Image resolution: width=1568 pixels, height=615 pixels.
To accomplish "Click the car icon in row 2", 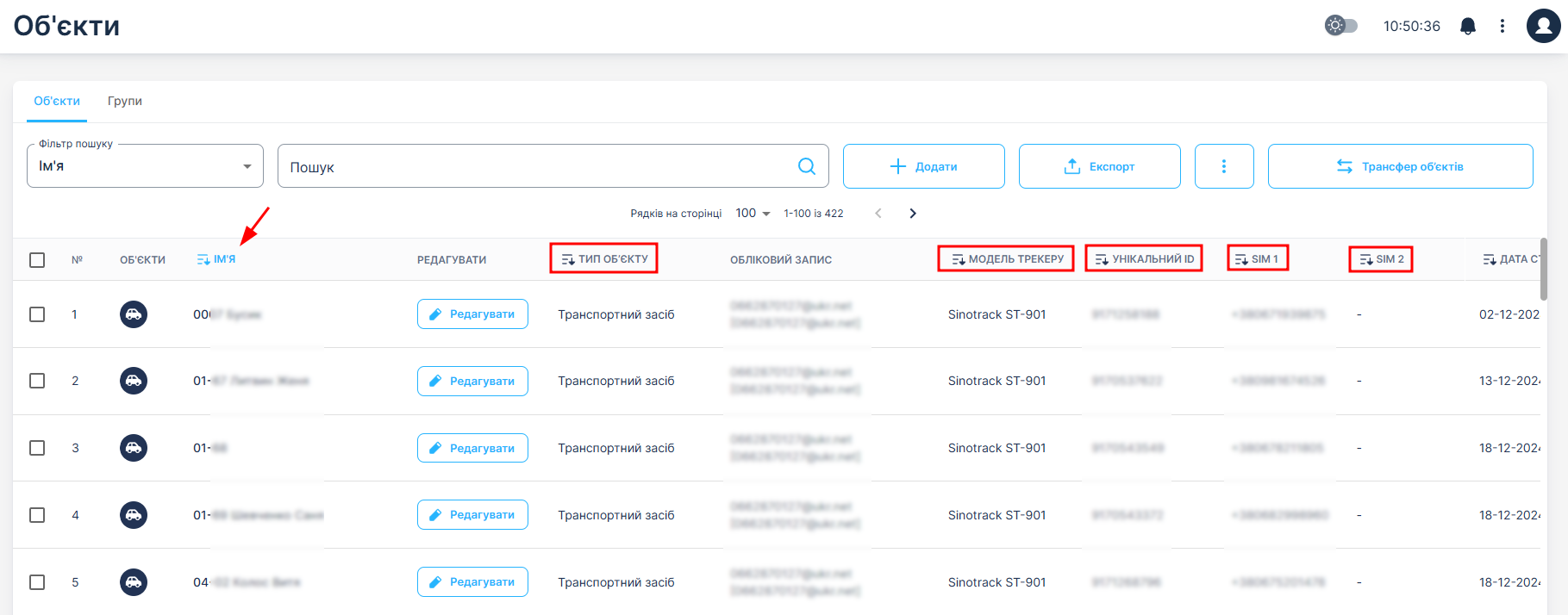I will [134, 381].
